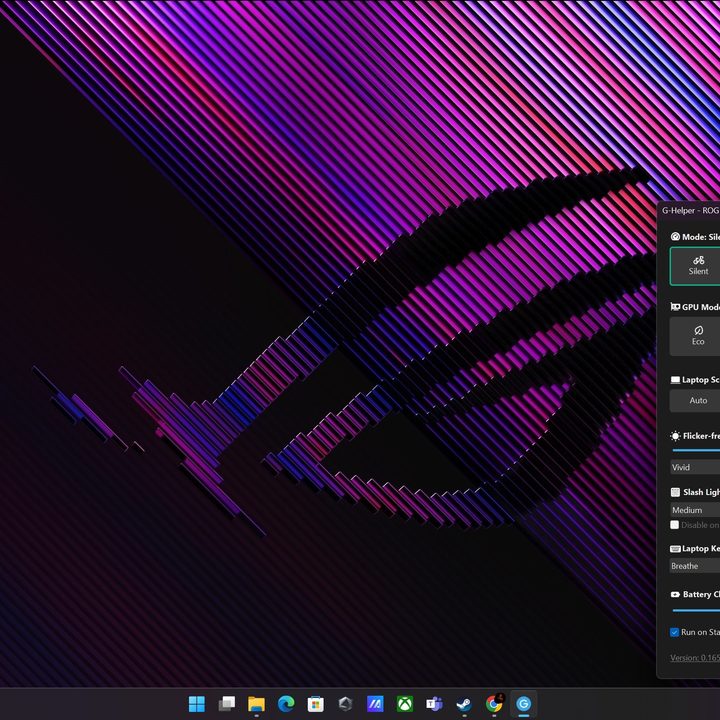Open Microsoft Teams from the taskbar
The image size is (720, 720).
click(x=434, y=703)
